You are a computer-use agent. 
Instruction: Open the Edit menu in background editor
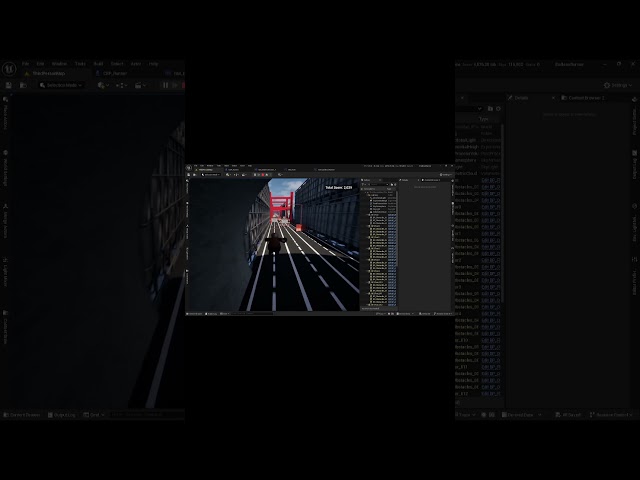40,64
